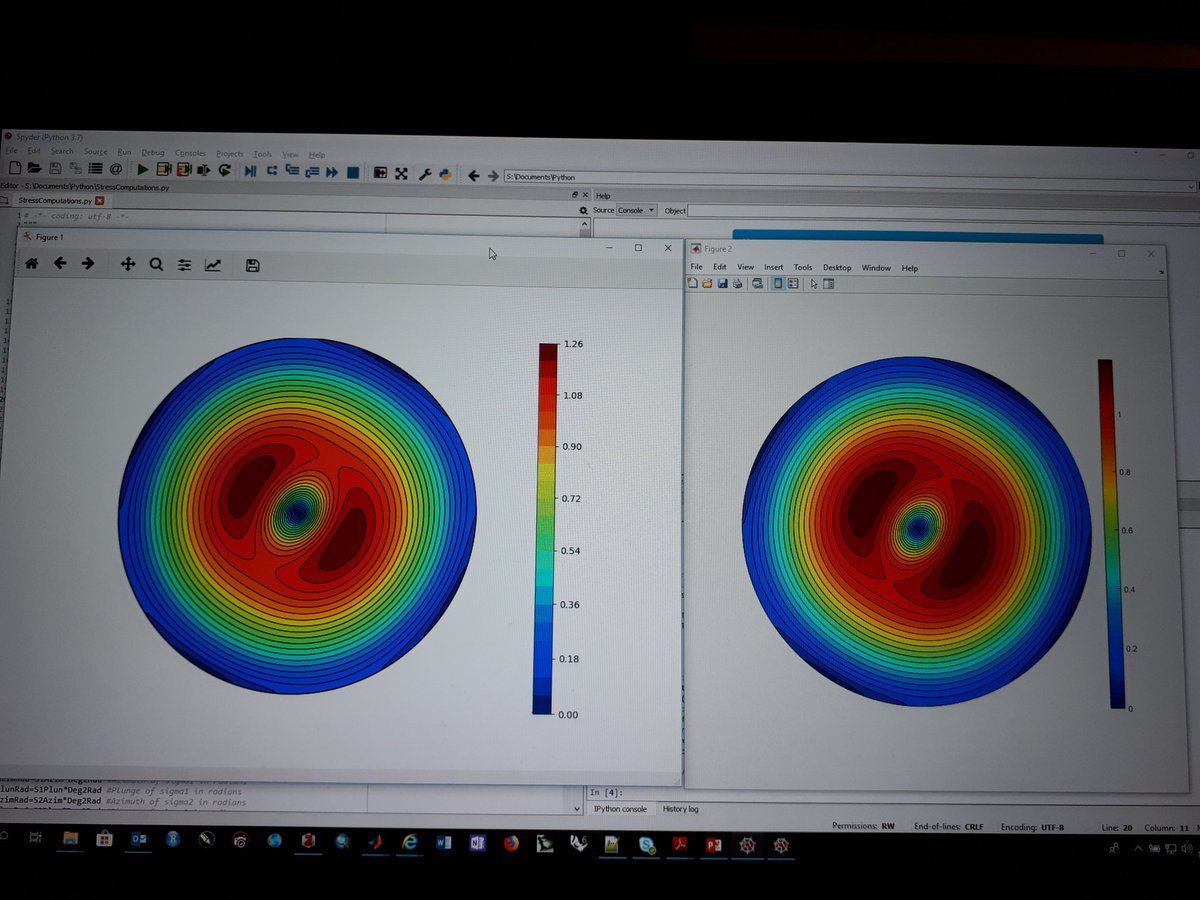Screen dimensions: 1200x900
Task: Open OneNote from the taskbar
Action: (477, 843)
